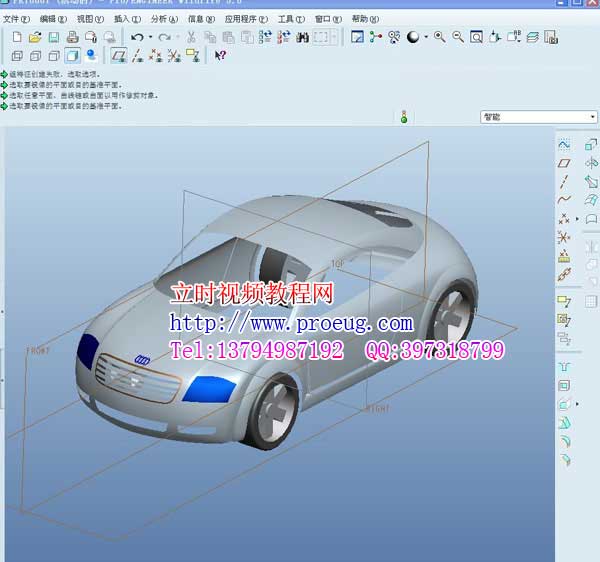Click the Boundary Blend tool icon
Viewport: 600px width, 562px height.
591,200
